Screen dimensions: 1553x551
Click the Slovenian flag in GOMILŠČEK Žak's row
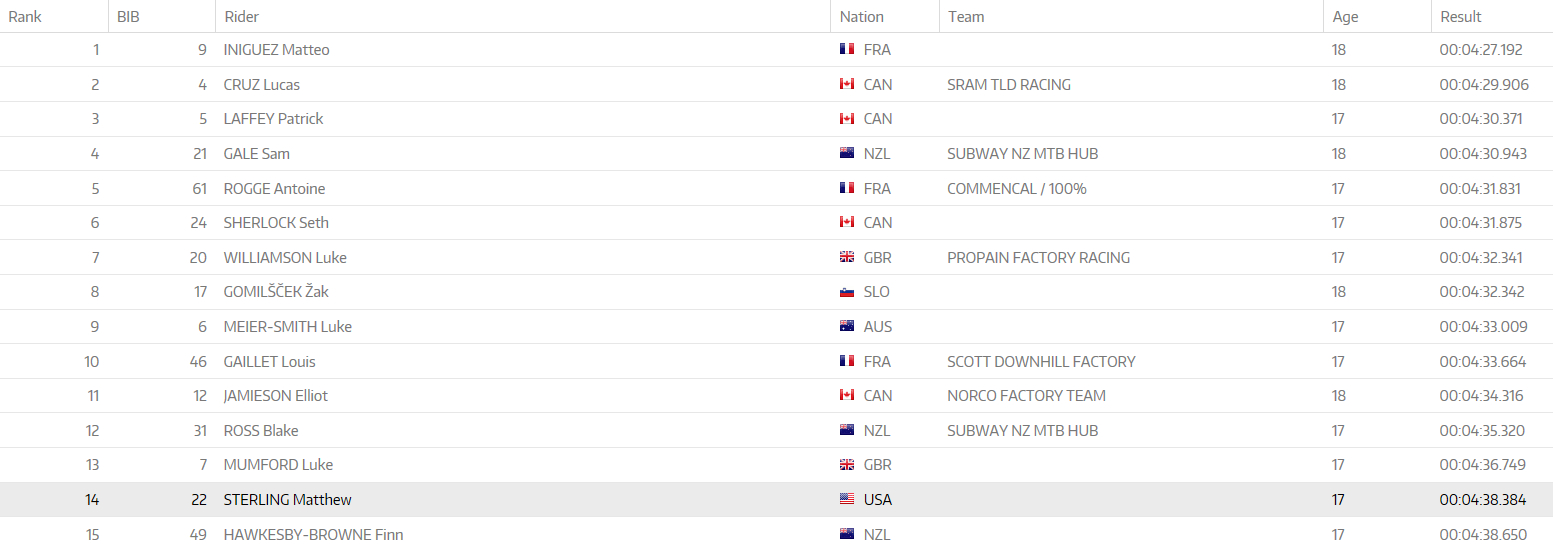click(847, 292)
